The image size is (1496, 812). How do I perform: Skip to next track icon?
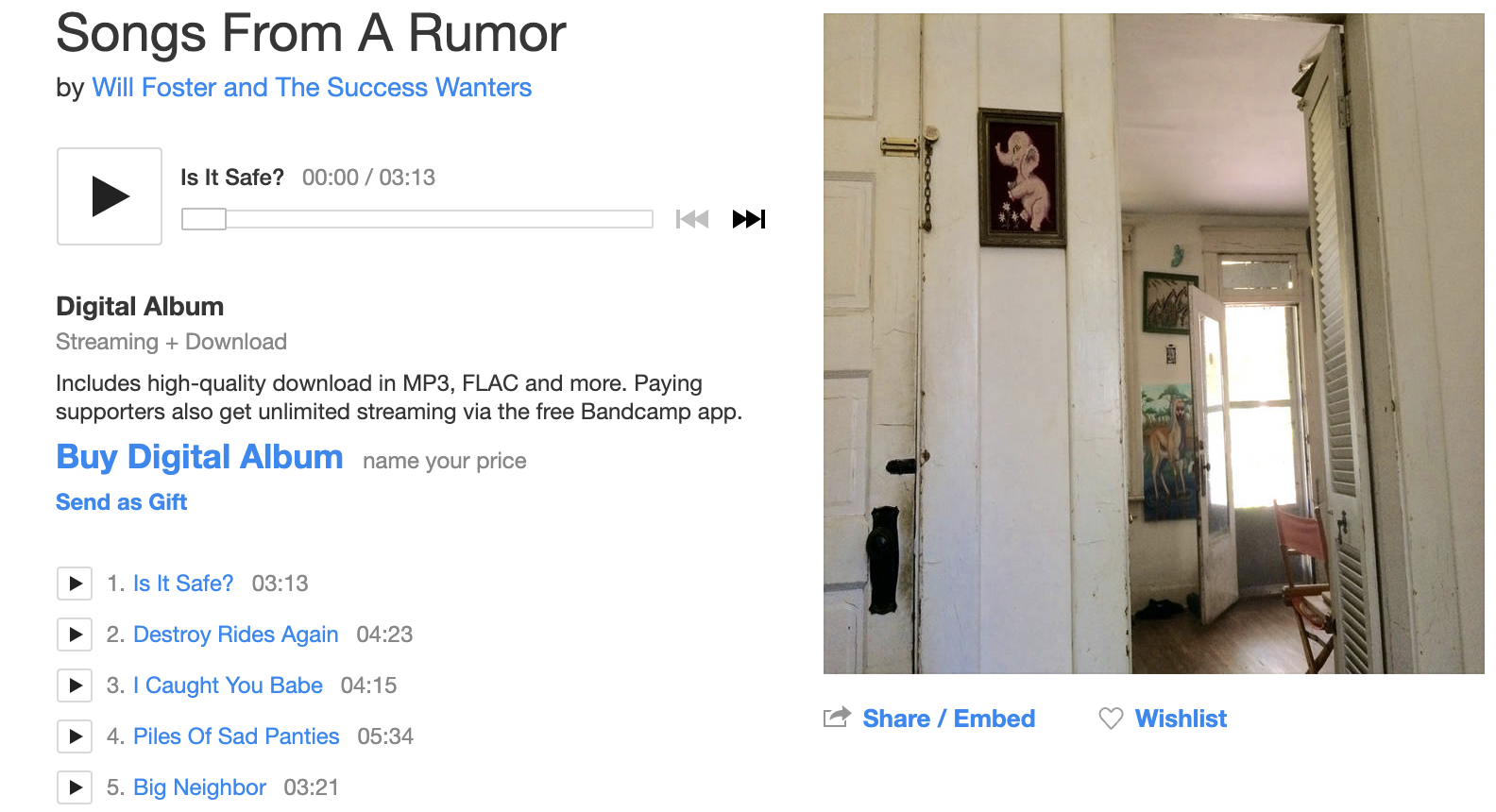[x=749, y=219]
